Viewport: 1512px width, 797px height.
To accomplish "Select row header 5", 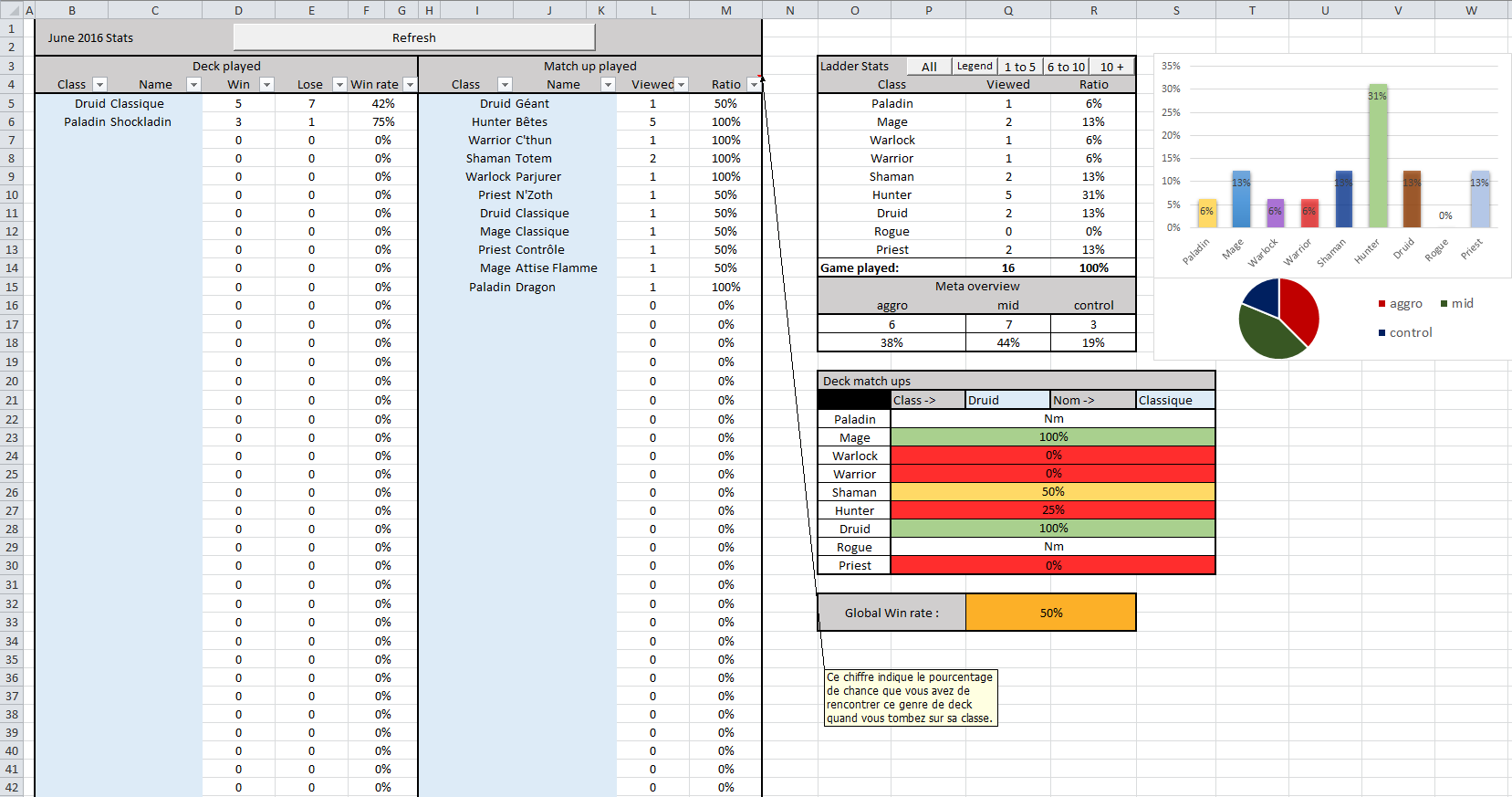I will (11, 103).
